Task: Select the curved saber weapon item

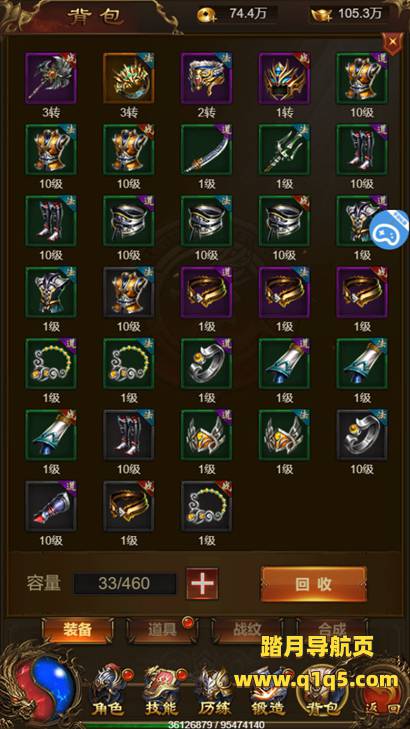Action: click(207, 150)
